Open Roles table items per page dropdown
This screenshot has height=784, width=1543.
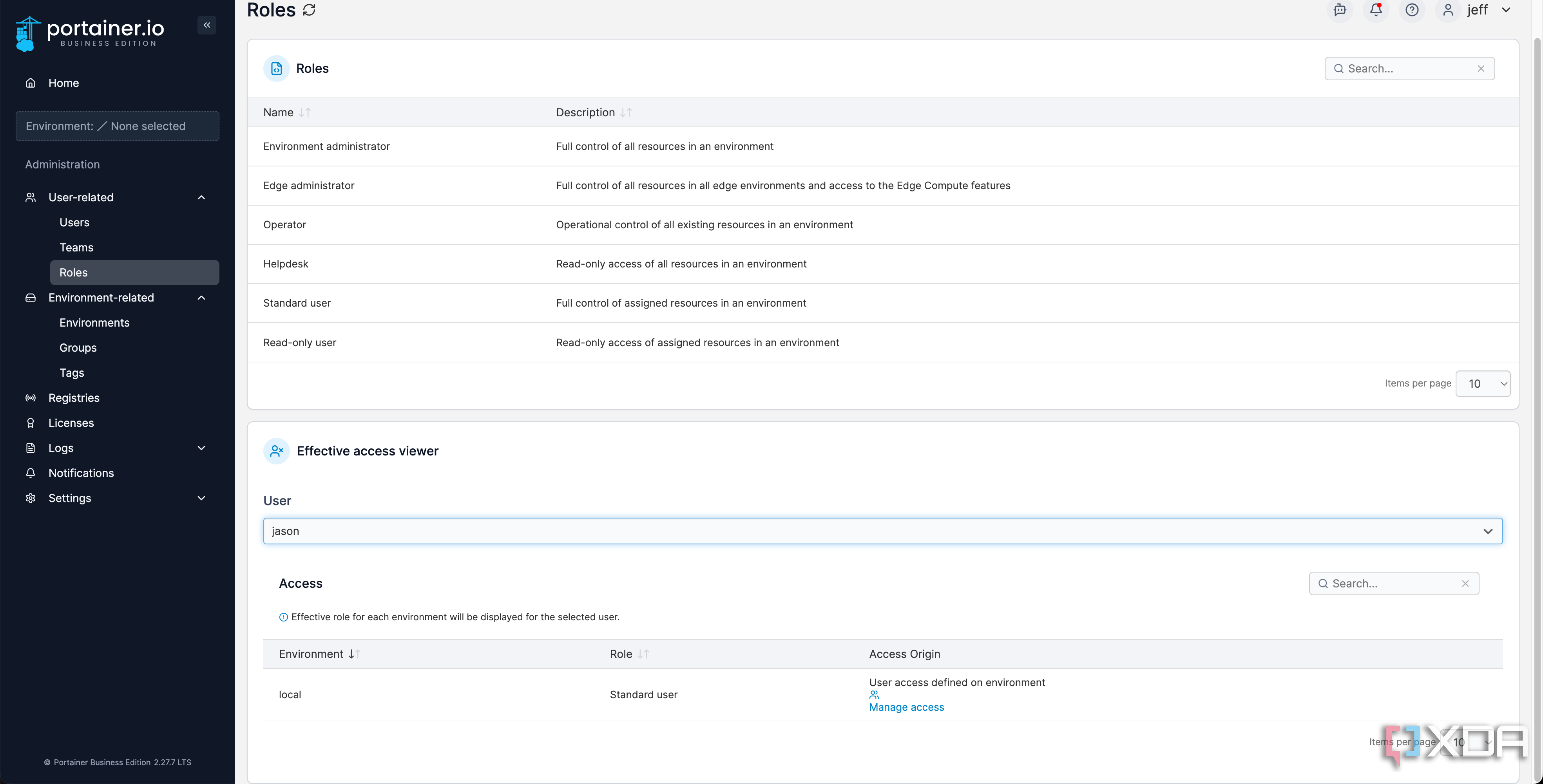(1483, 384)
